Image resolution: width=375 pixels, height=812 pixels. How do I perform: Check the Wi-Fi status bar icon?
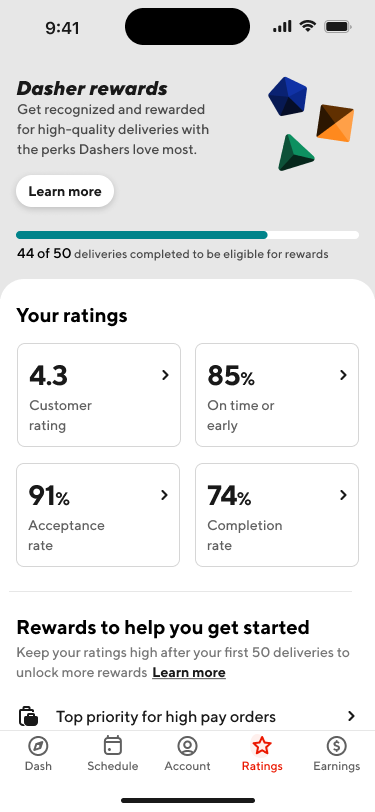[308, 26]
